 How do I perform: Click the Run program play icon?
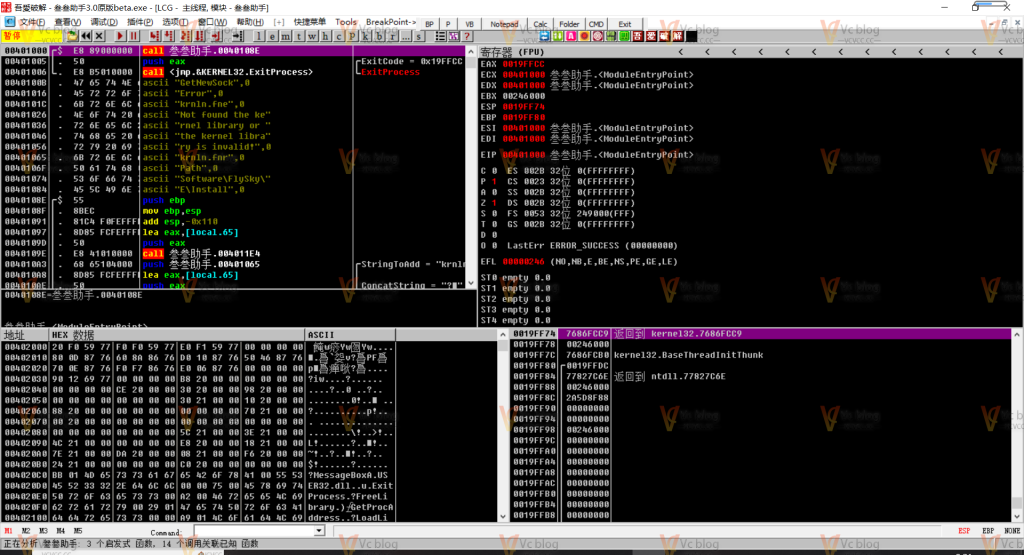pos(120,36)
